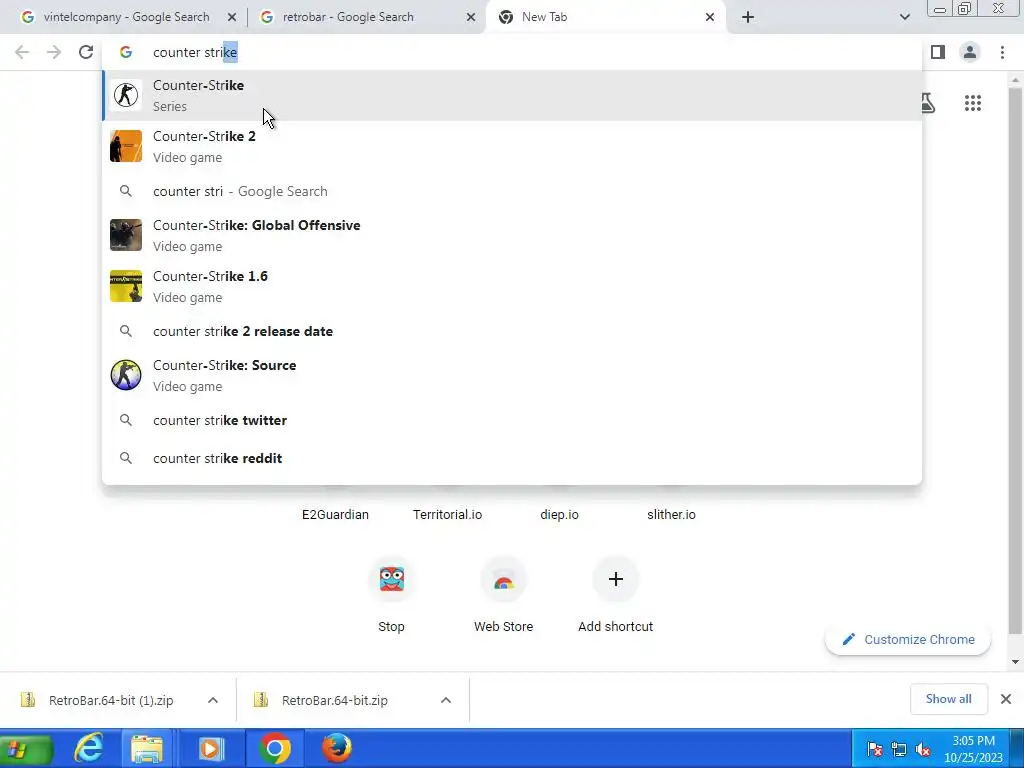Reload the page with the refresh icon
This screenshot has width=1024, height=768.
[x=86, y=52]
